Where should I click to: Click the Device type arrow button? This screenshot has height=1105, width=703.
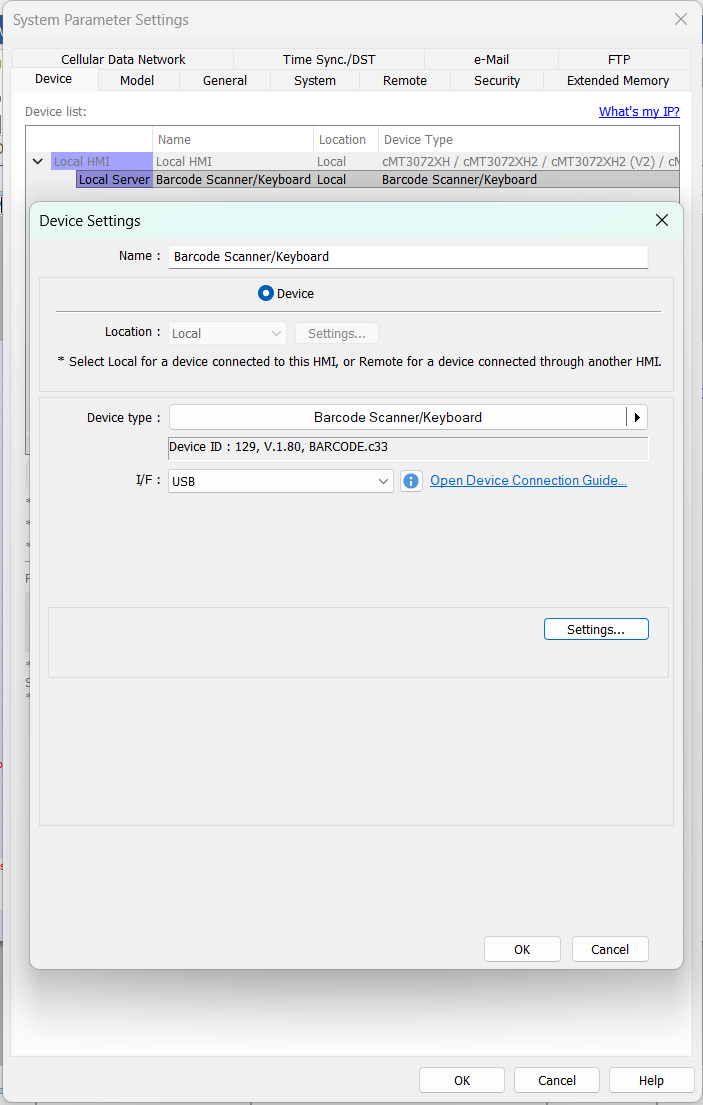[637, 417]
